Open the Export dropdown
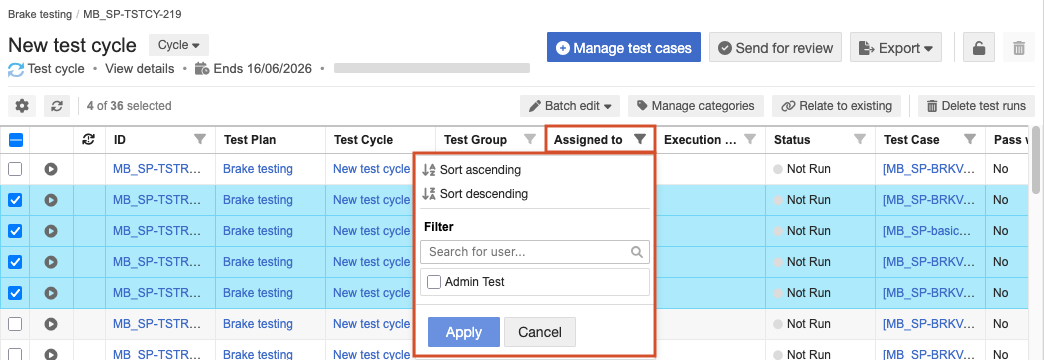Image resolution: width=1044 pixels, height=360 pixels. click(x=896, y=48)
